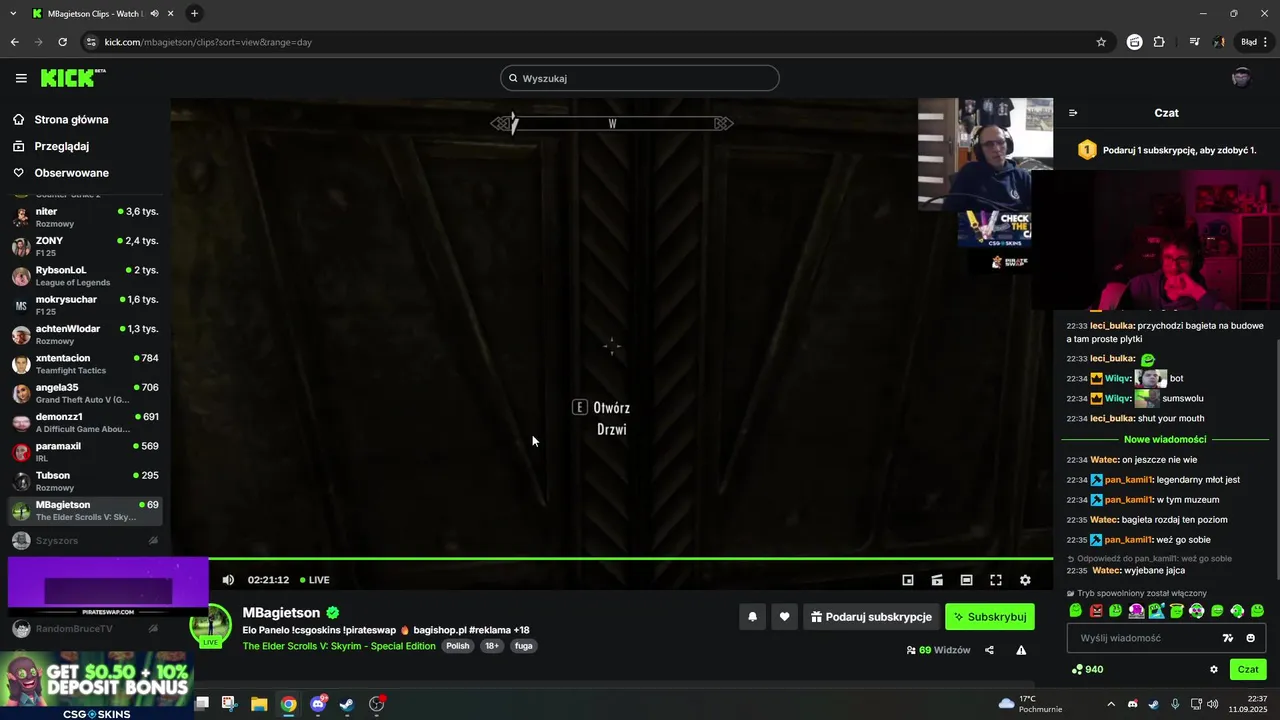Open the chat emoji picker
Image resolution: width=1280 pixels, height=720 pixels.
1250,638
